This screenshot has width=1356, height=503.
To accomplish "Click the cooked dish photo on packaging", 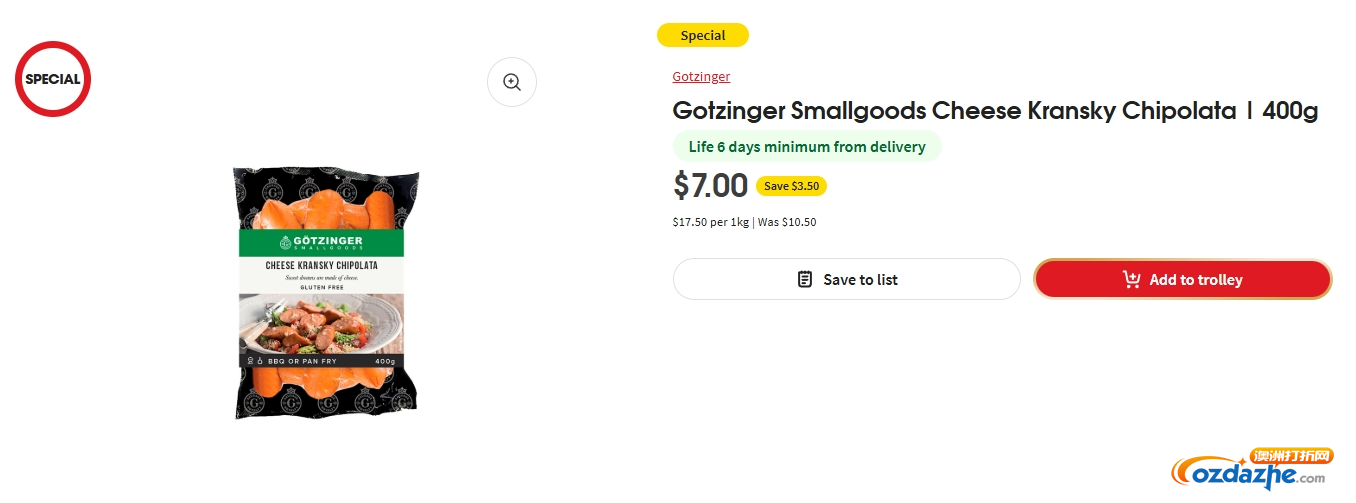I will (x=321, y=322).
